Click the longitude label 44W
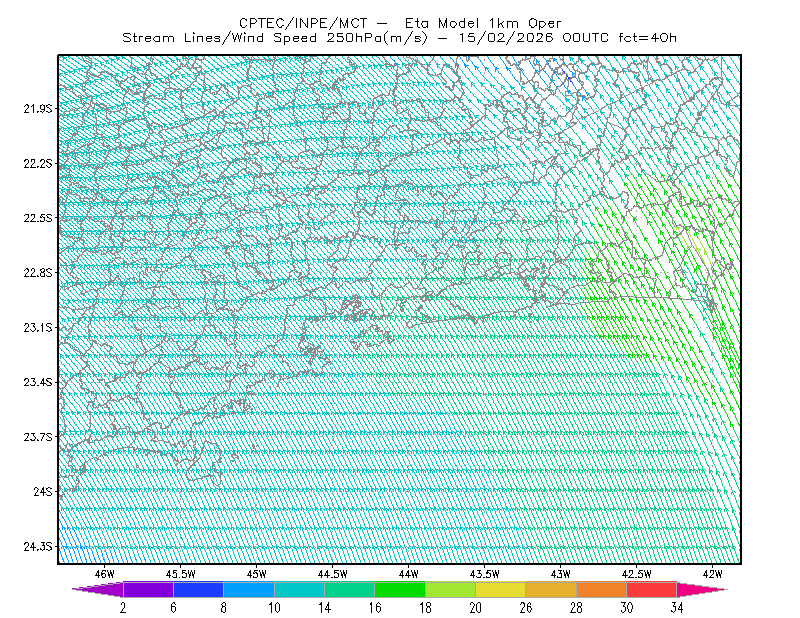Image resolution: width=800 pixels, height=618 pixels. [409, 574]
